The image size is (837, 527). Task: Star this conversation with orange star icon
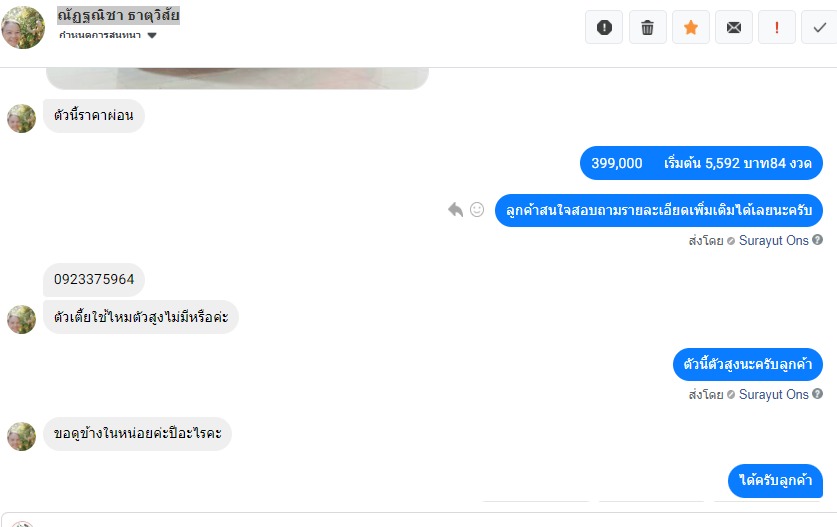click(x=691, y=27)
